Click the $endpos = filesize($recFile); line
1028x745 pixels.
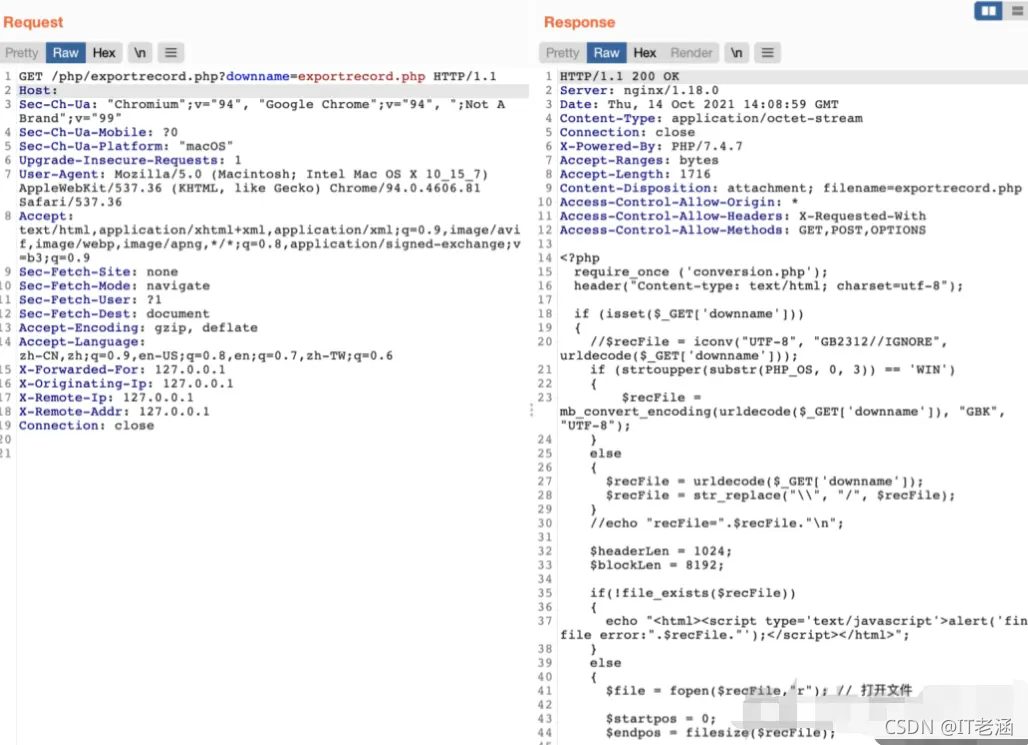(x=721, y=733)
